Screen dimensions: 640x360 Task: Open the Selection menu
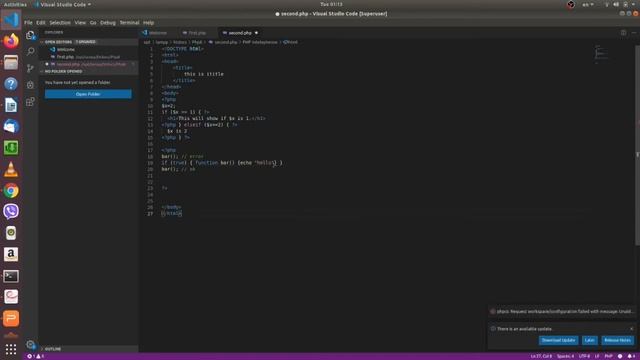pyautogui.click(x=60, y=22)
